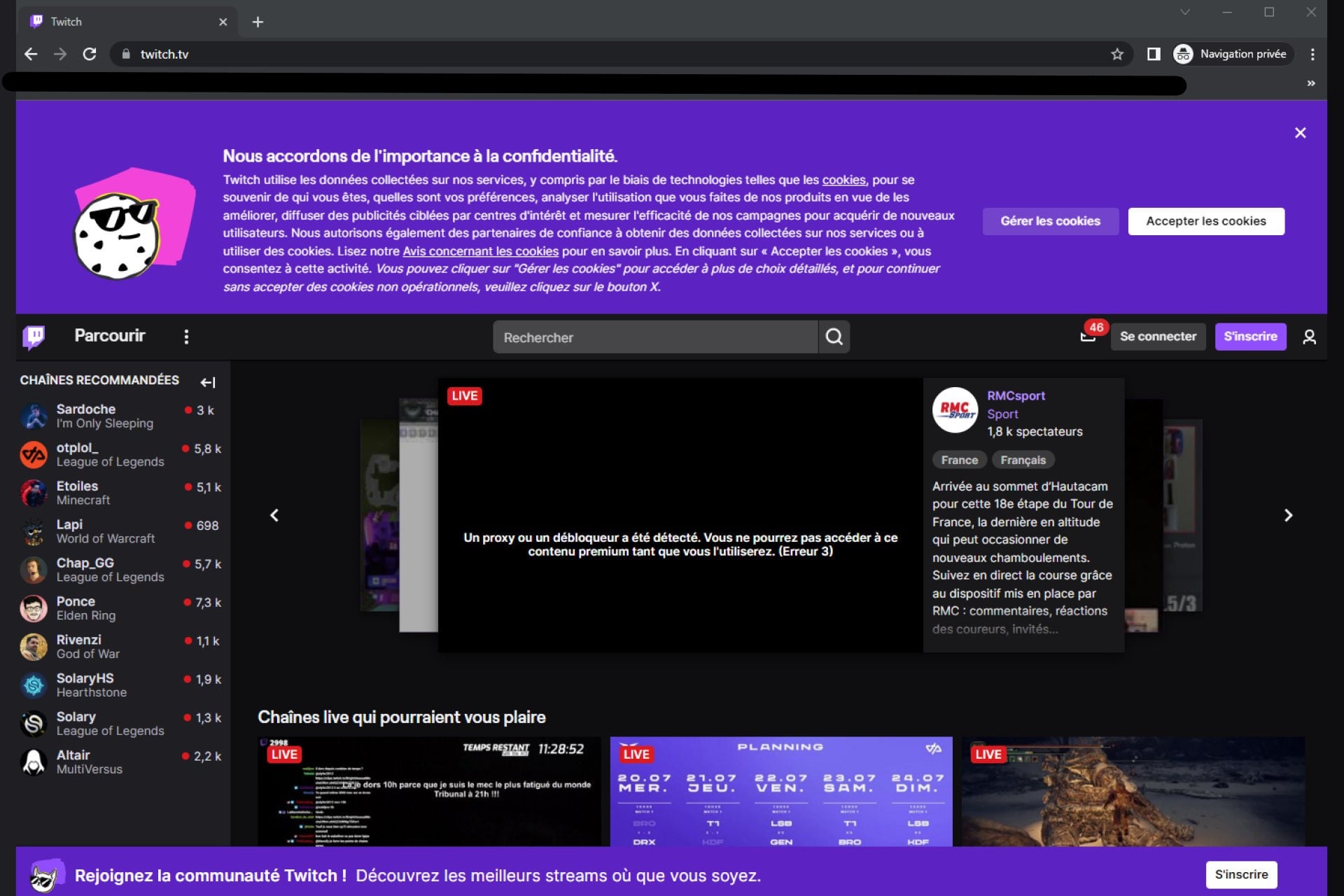Screen dimensions: 1344x896
Task: Click the search magnifier icon
Action: [834, 337]
